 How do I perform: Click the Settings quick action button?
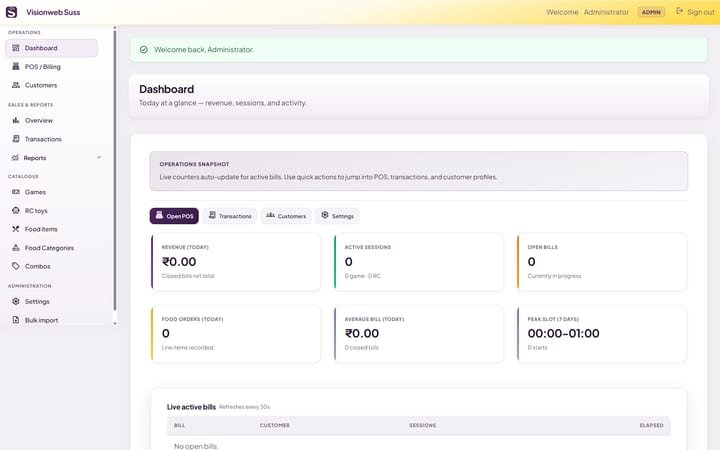coord(337,216)
